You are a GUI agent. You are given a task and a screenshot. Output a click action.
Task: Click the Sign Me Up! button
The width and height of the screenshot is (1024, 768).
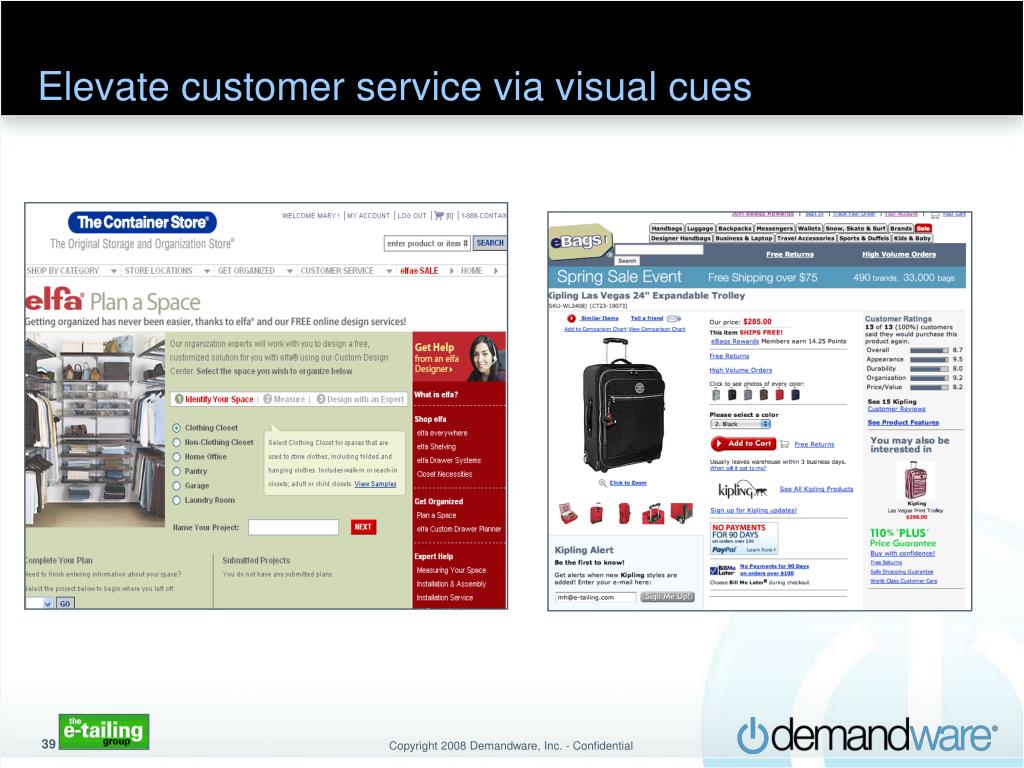pyautogui.click(x=667, y=596)
